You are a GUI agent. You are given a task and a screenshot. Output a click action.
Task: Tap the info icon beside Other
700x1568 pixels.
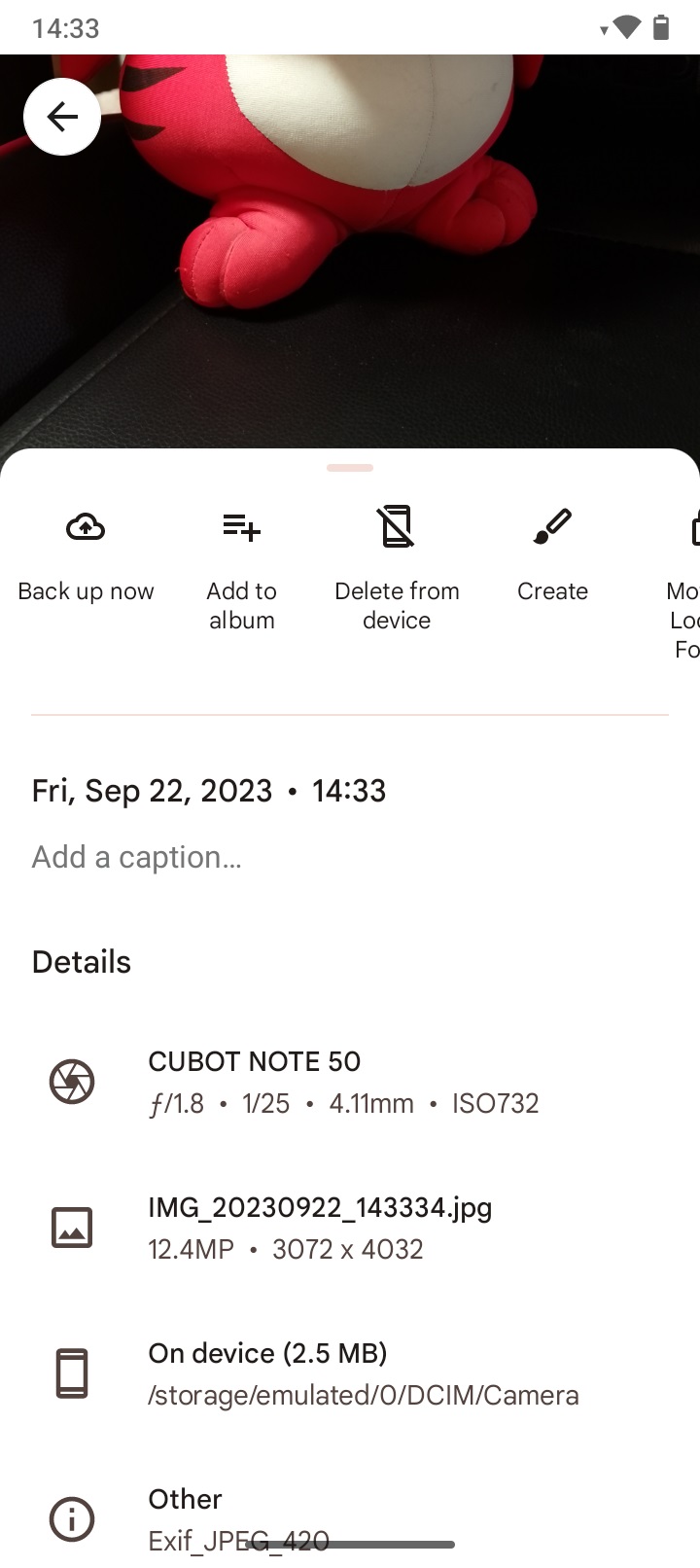pyautogui.click(x=72, y=1519)
